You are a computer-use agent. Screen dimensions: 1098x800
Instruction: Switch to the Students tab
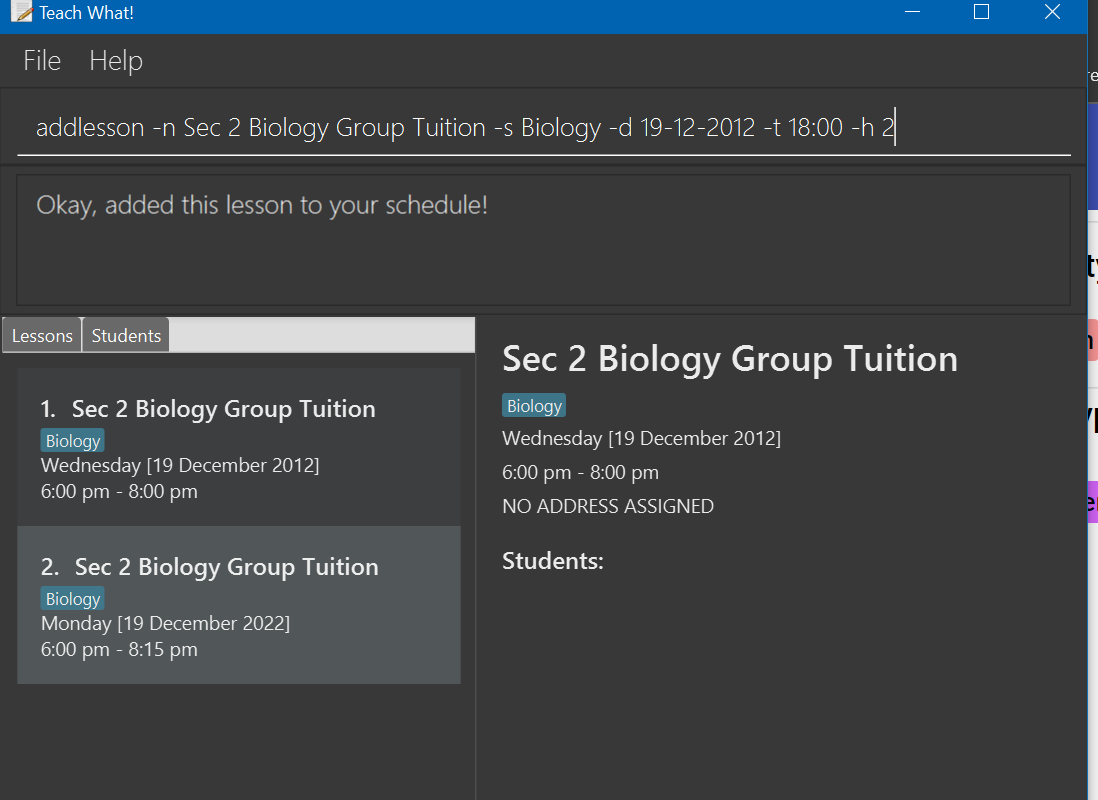click(x=126, y=336)
